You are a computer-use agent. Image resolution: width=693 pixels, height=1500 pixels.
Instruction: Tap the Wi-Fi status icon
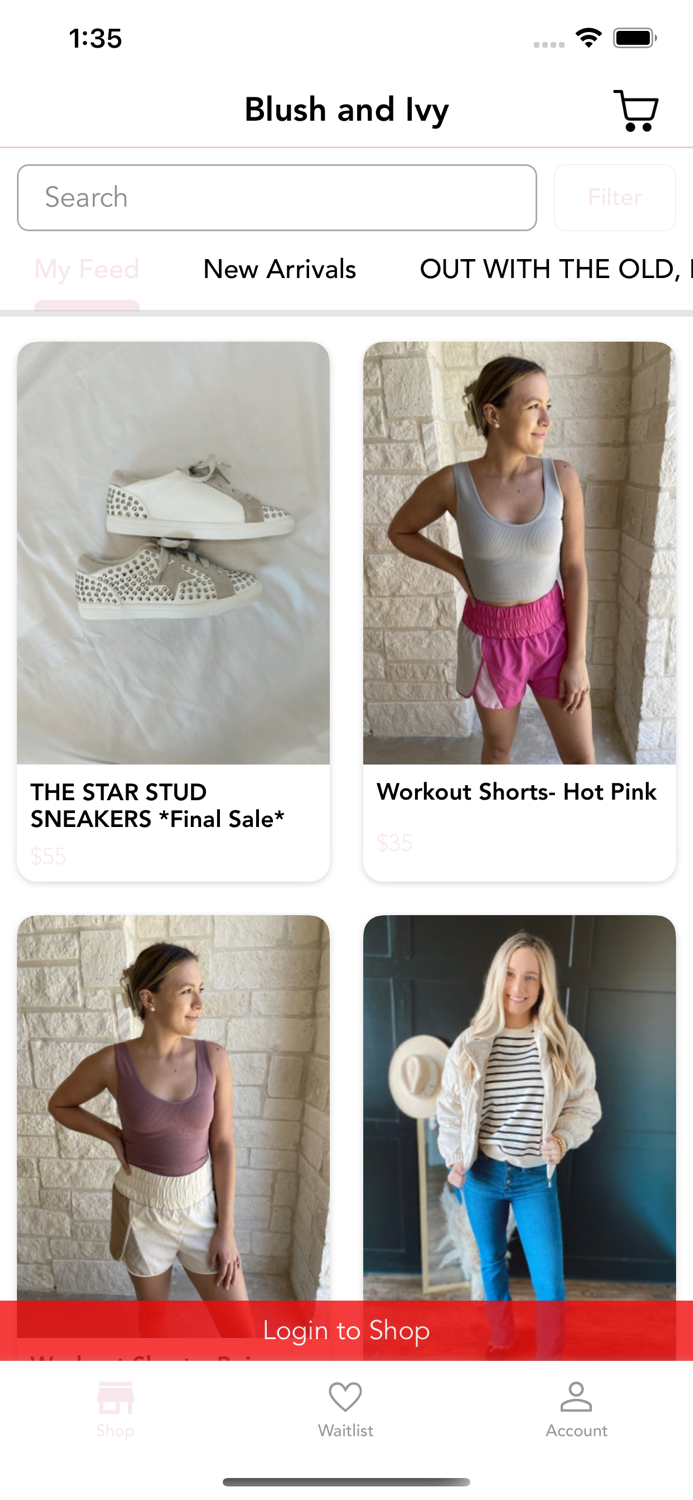tap(589, 38)
